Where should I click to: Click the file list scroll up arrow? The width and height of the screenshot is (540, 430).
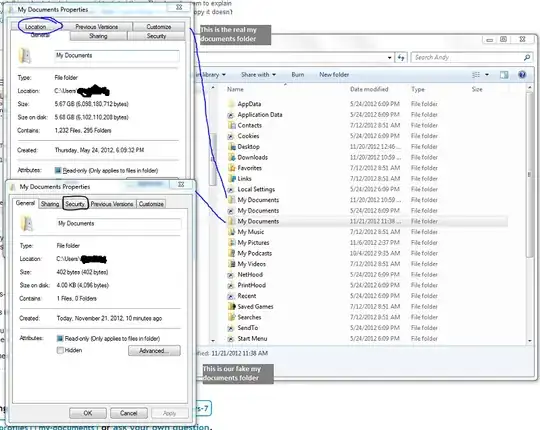pyautogui.click(x=529, y=88)
